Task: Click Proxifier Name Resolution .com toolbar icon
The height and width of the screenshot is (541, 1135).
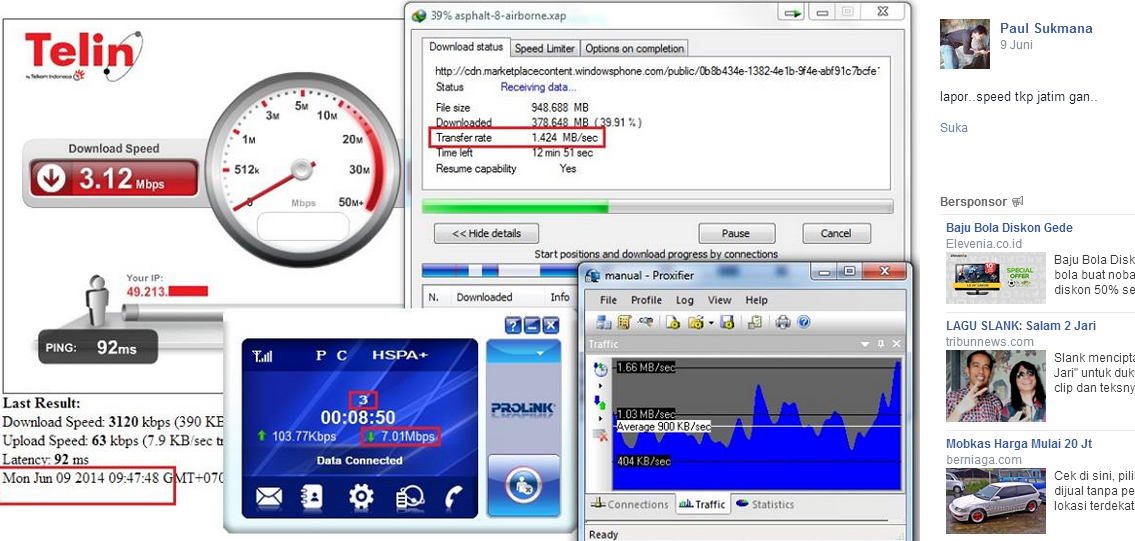Action: [x=646, y=322]
